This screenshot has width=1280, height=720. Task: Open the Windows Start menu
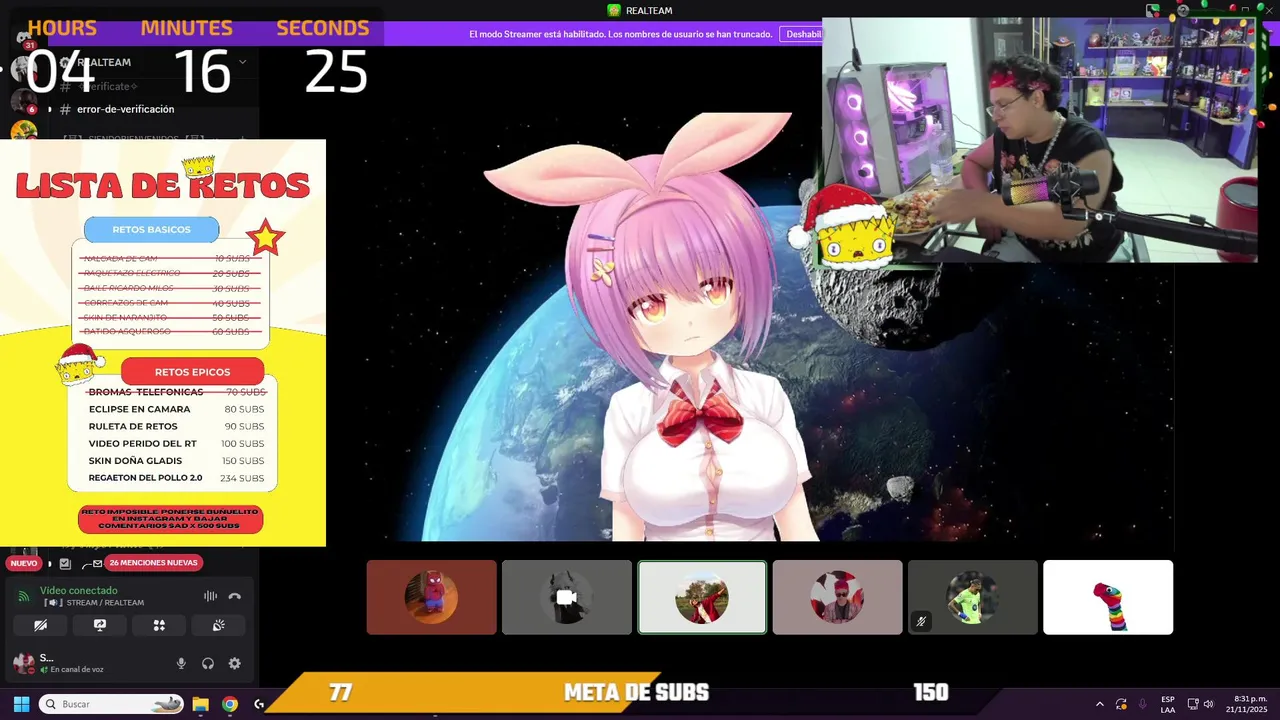point(21,704)
